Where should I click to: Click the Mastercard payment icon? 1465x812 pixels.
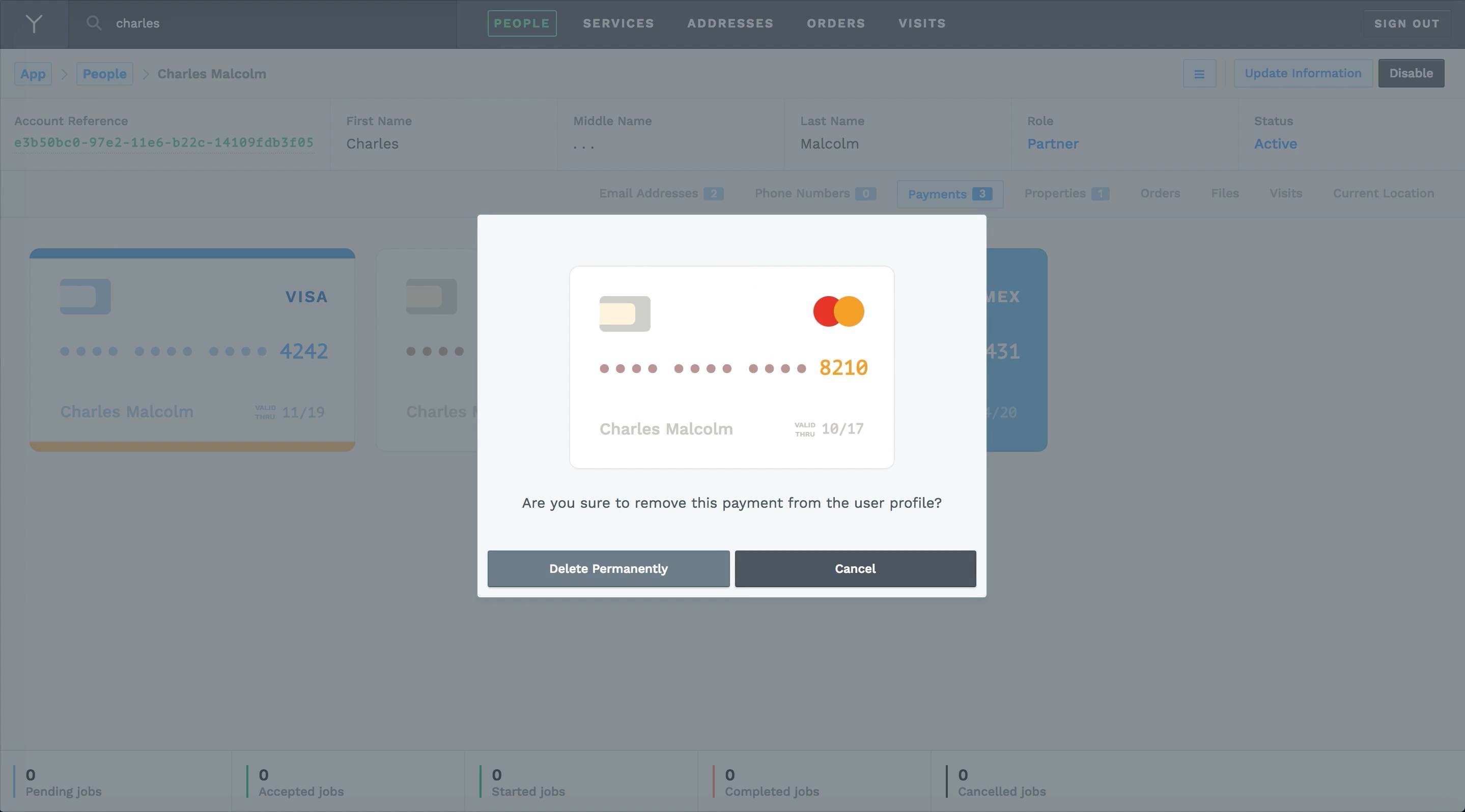[838, 310]
